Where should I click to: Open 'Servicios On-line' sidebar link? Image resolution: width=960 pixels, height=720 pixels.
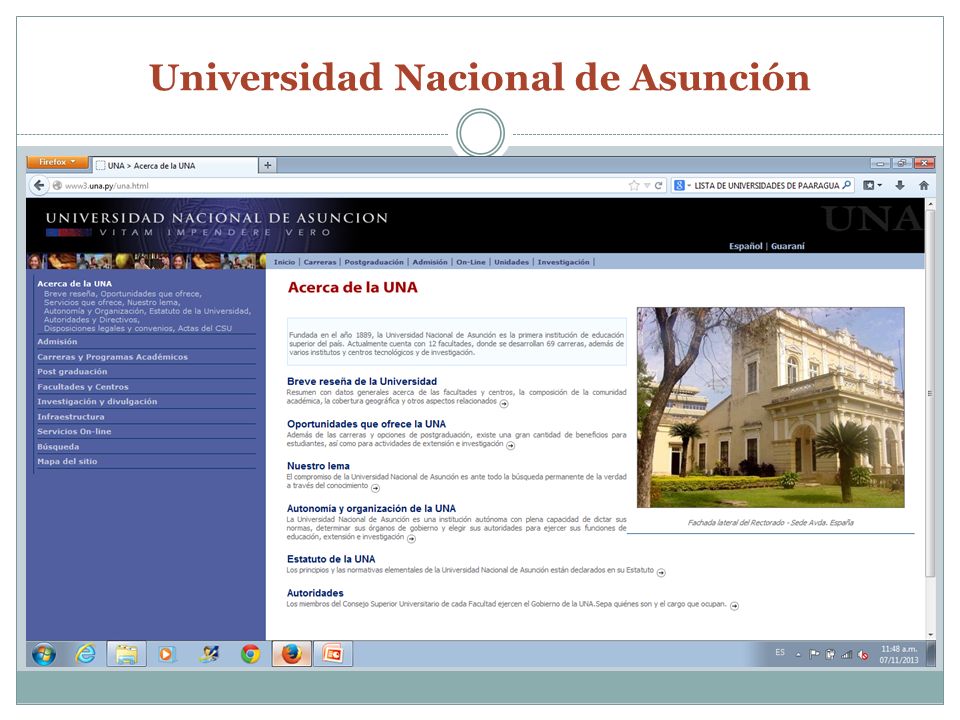pos(74,432)
